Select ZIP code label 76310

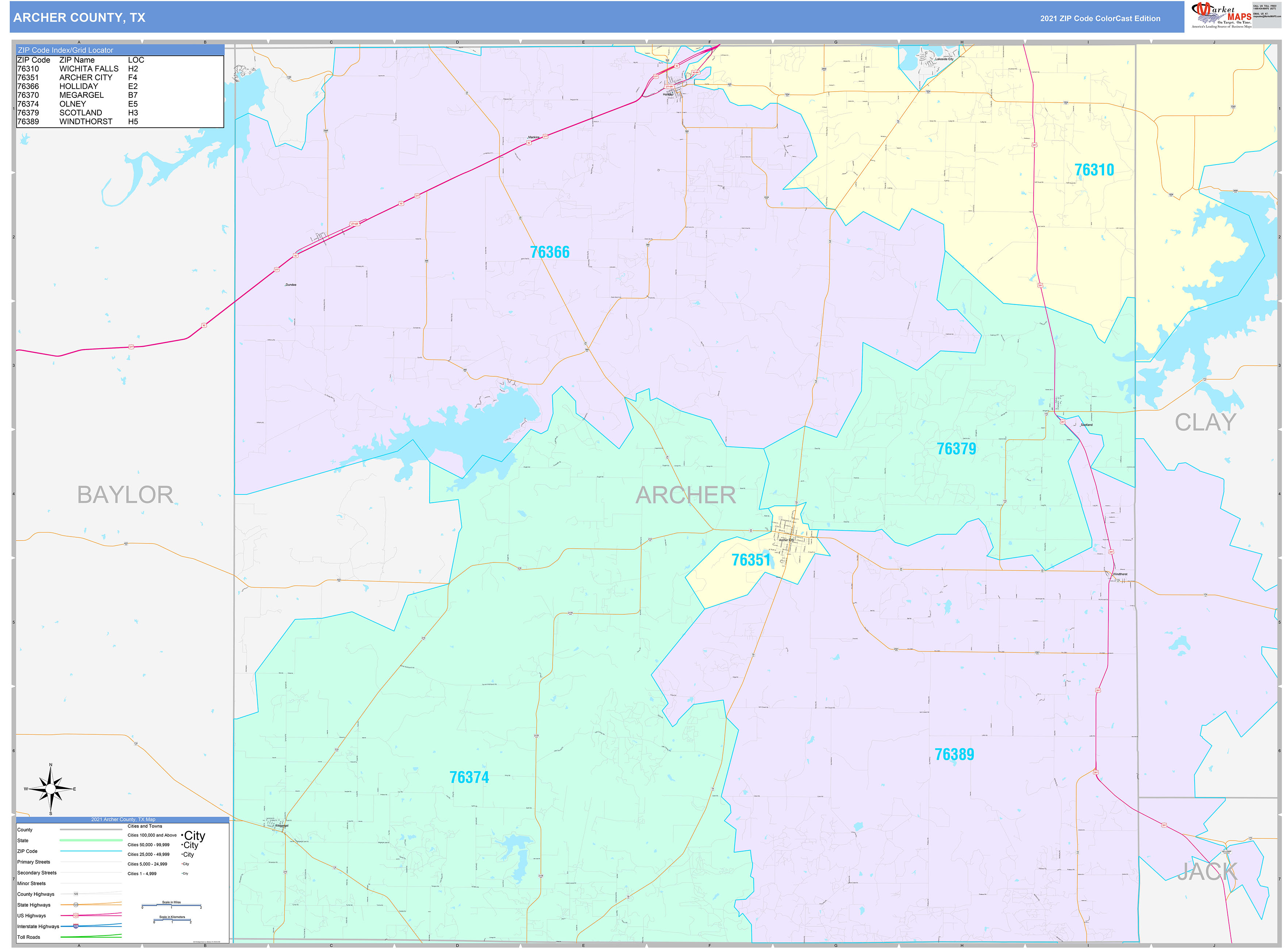(x=1094, y=170)
